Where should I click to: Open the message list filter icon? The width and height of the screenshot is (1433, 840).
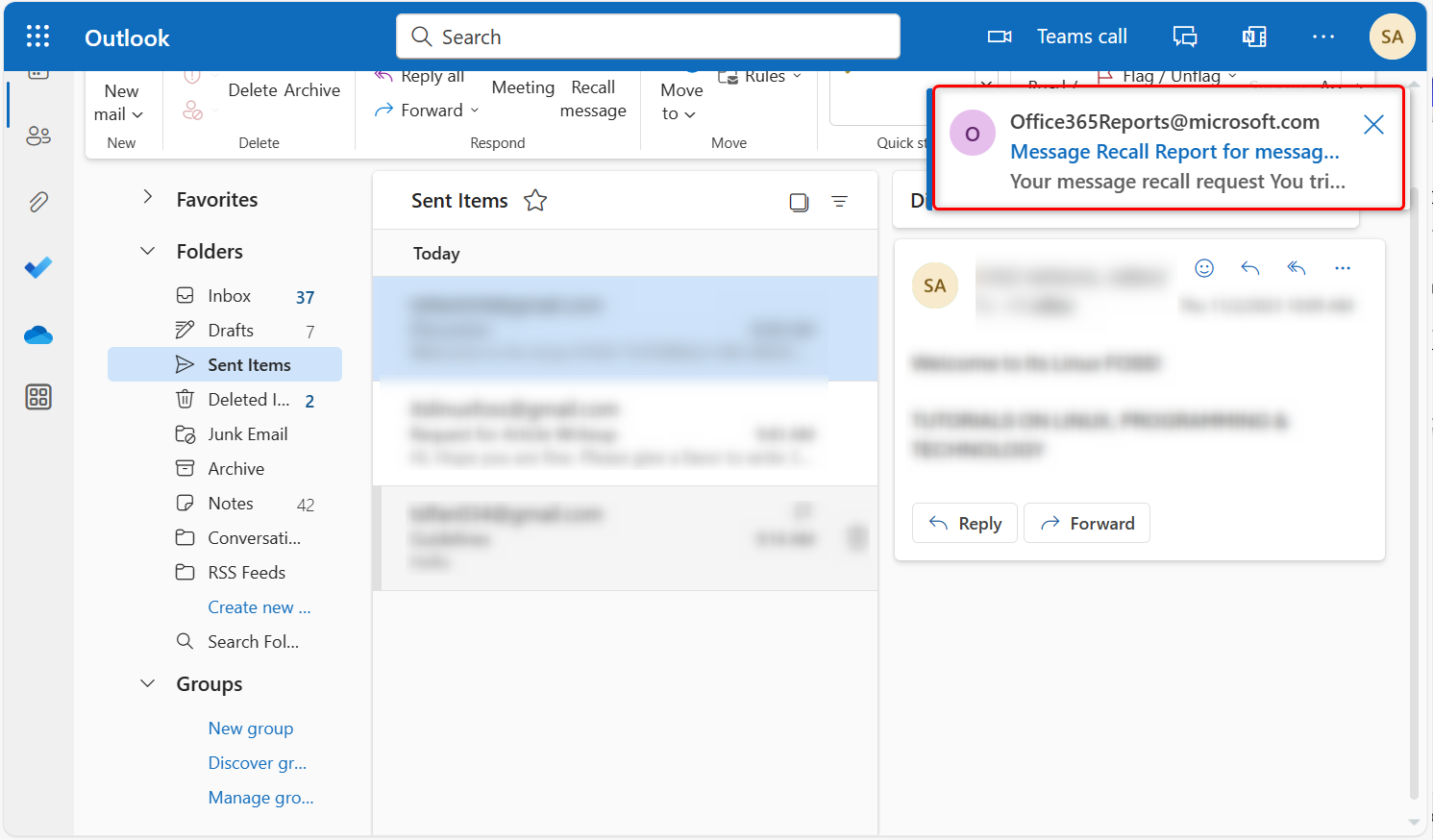840,202
